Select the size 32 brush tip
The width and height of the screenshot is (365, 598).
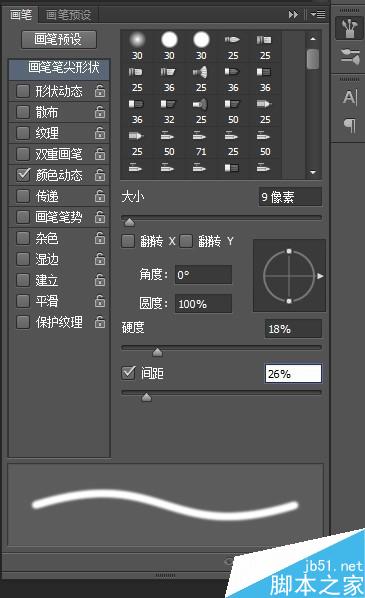169,111
